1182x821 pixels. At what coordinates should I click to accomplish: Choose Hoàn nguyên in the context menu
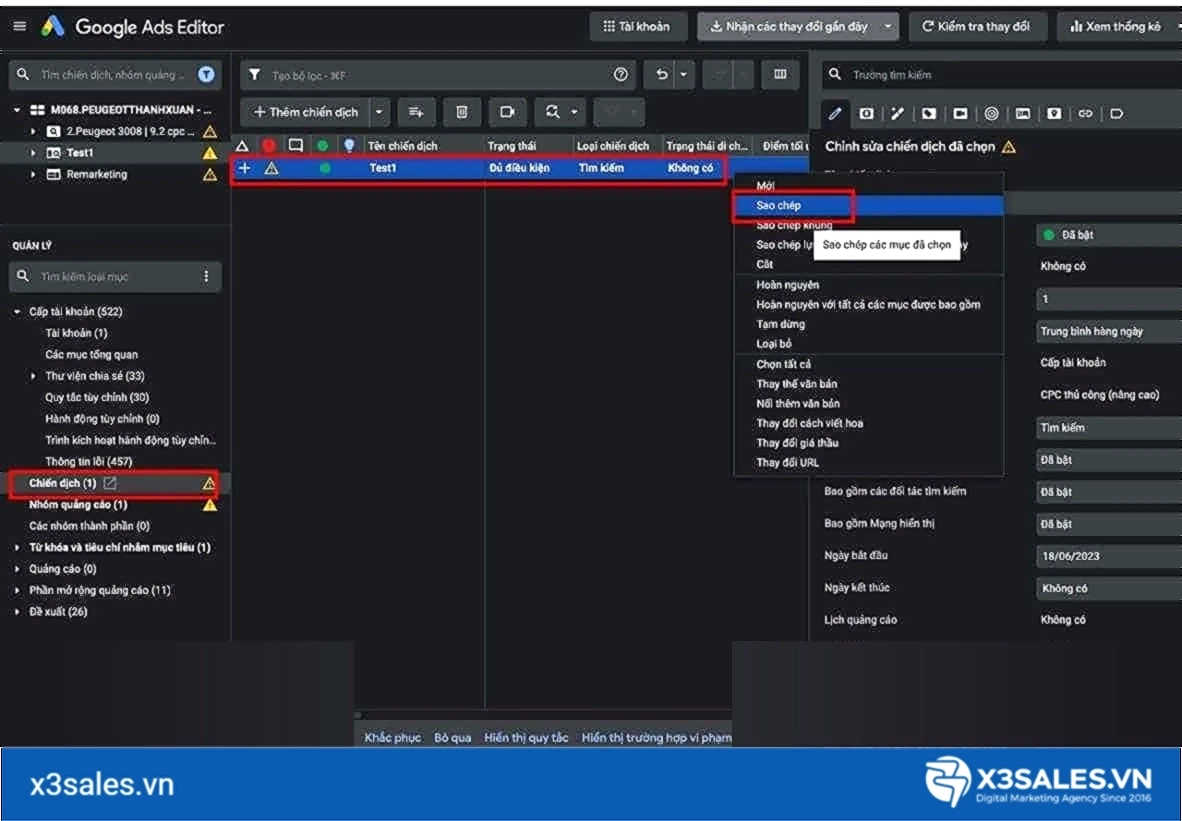tap(868, 284)
